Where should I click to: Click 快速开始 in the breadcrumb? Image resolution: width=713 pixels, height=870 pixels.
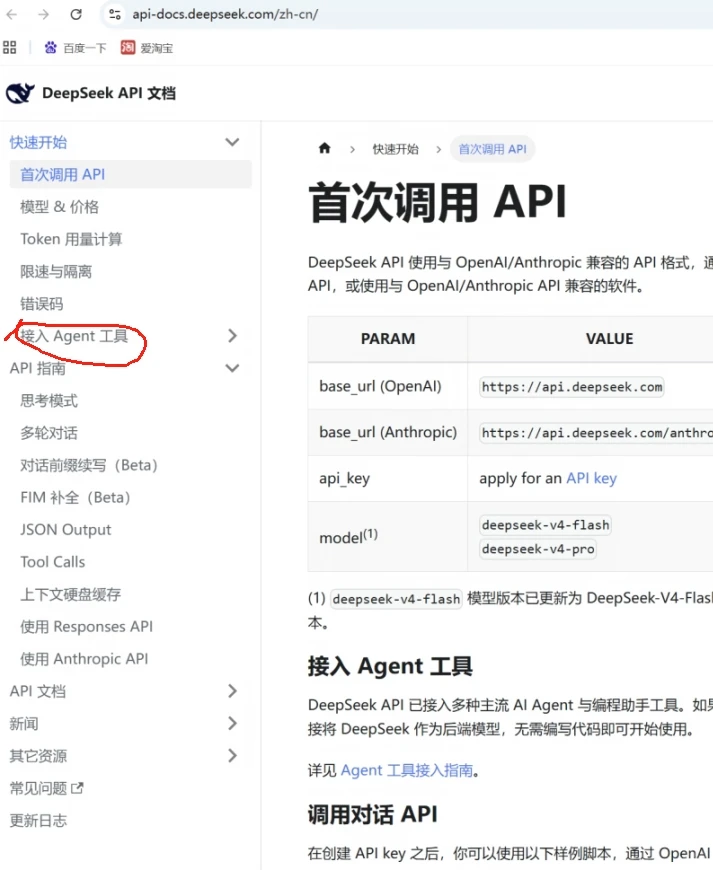(x=396, y=149)
